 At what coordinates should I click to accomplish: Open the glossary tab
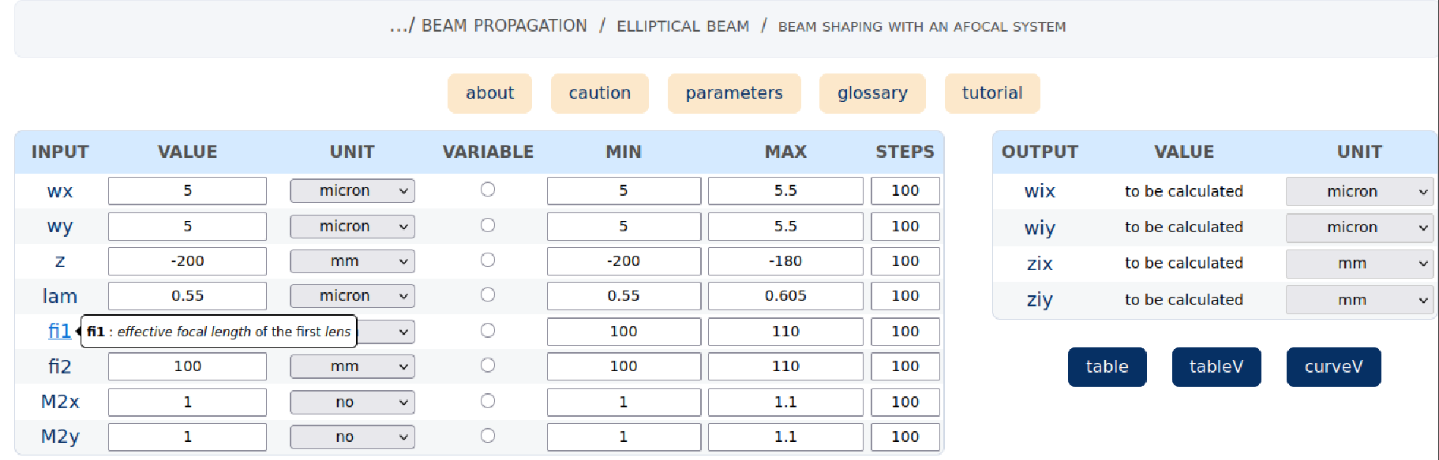872,93
